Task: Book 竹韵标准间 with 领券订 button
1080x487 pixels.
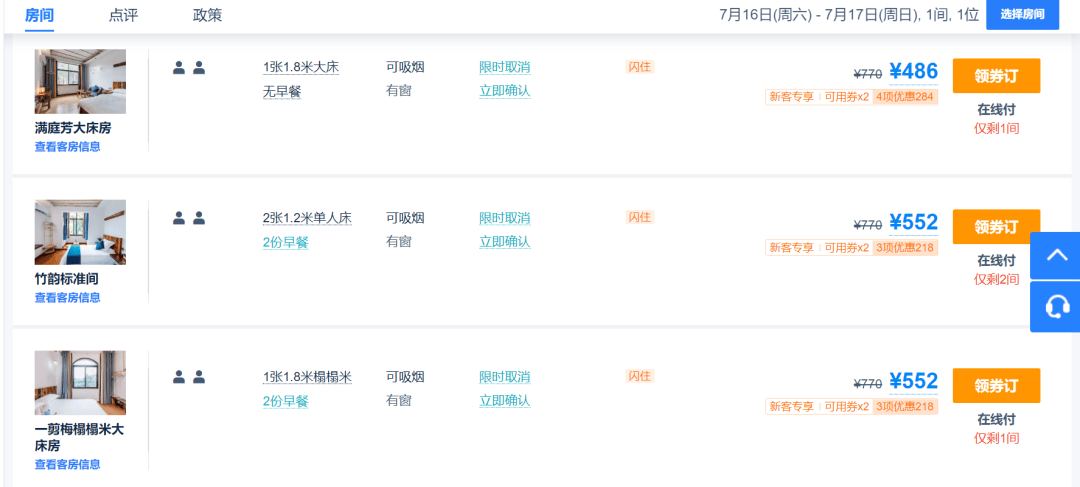Action: pos(996,226)
